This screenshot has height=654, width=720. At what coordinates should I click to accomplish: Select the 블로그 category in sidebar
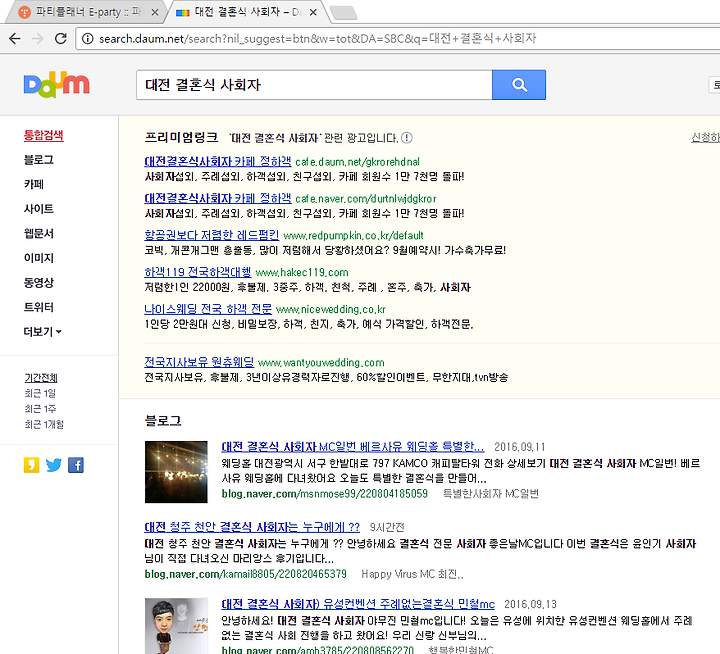tap(39, 160)
